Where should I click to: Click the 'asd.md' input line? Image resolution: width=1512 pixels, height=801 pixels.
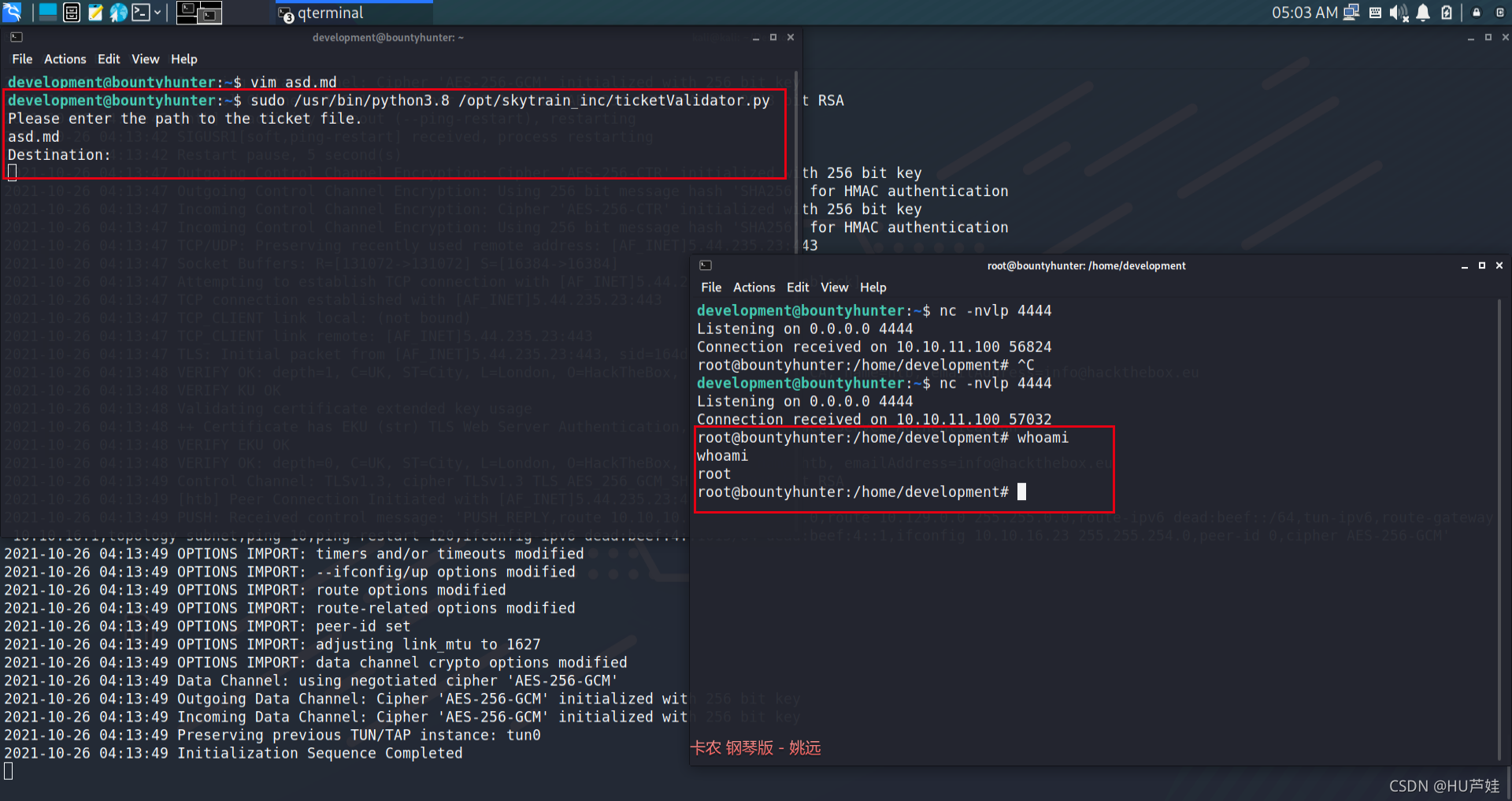click(x=34, y=136)
